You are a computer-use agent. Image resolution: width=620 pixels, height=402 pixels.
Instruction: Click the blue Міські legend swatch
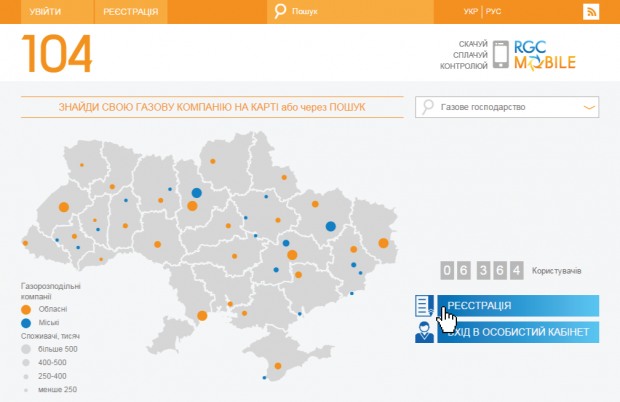[x=26, y=323]
